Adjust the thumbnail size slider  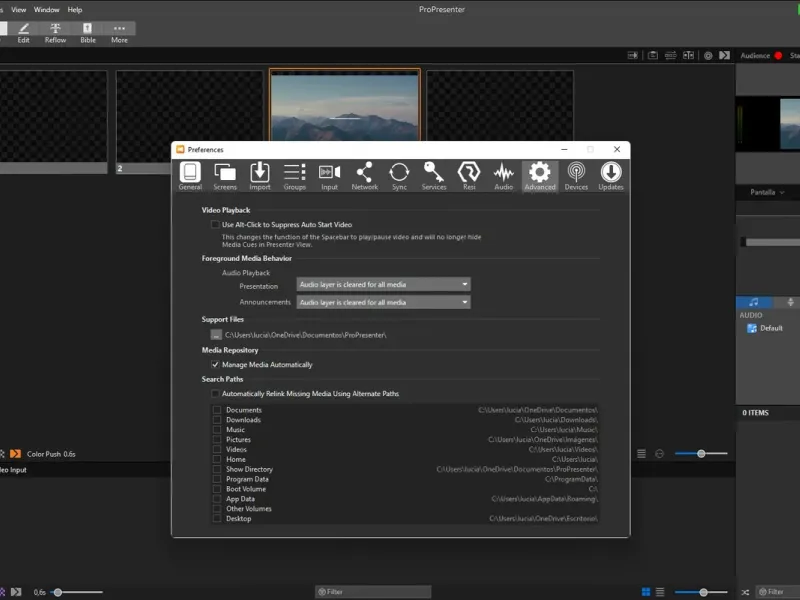click(701, 454)
